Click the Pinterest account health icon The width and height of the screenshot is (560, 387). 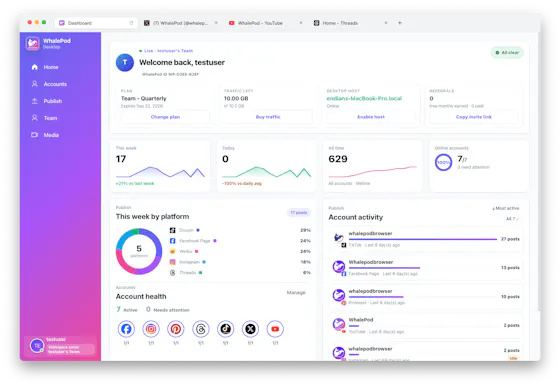coord(176,329)
